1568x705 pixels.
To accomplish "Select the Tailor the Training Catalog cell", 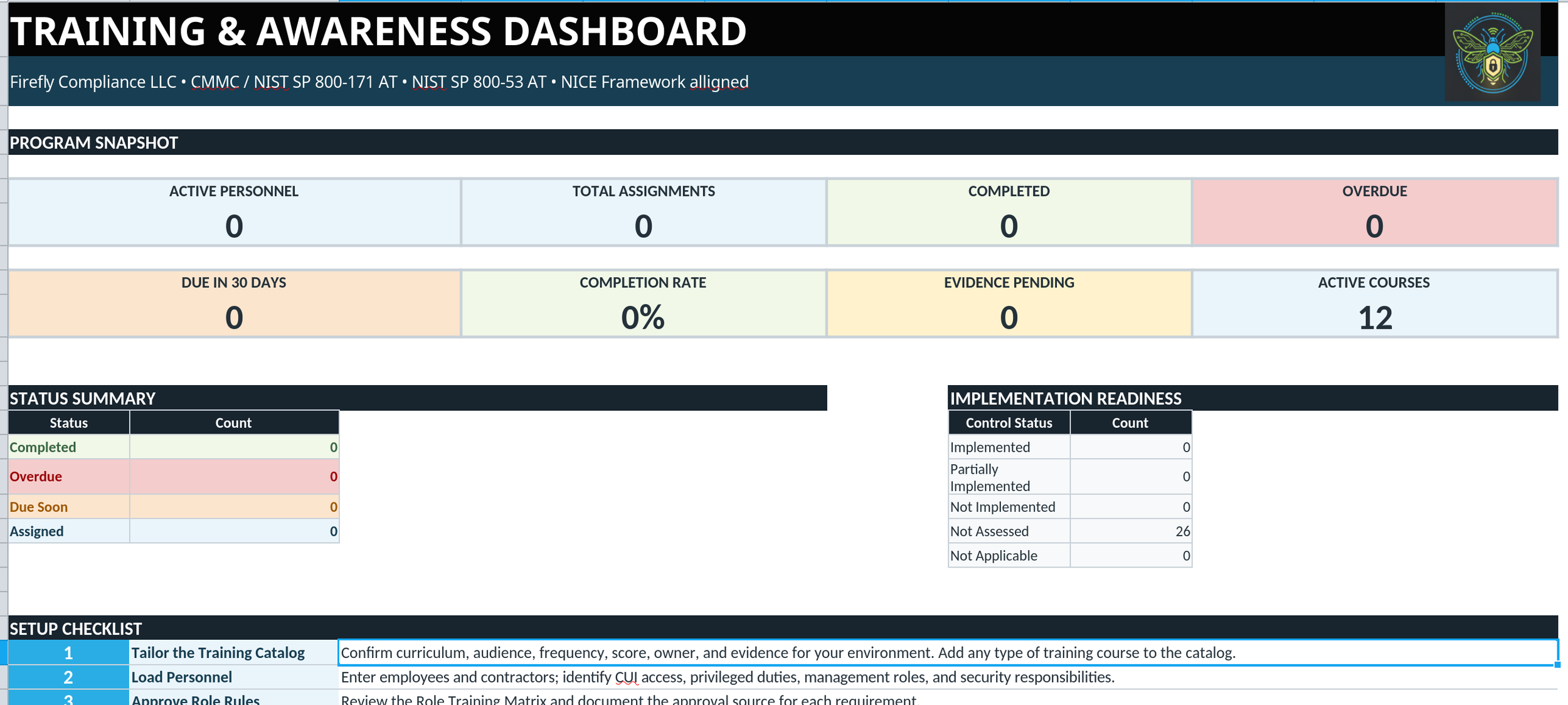I will [234, 653].
